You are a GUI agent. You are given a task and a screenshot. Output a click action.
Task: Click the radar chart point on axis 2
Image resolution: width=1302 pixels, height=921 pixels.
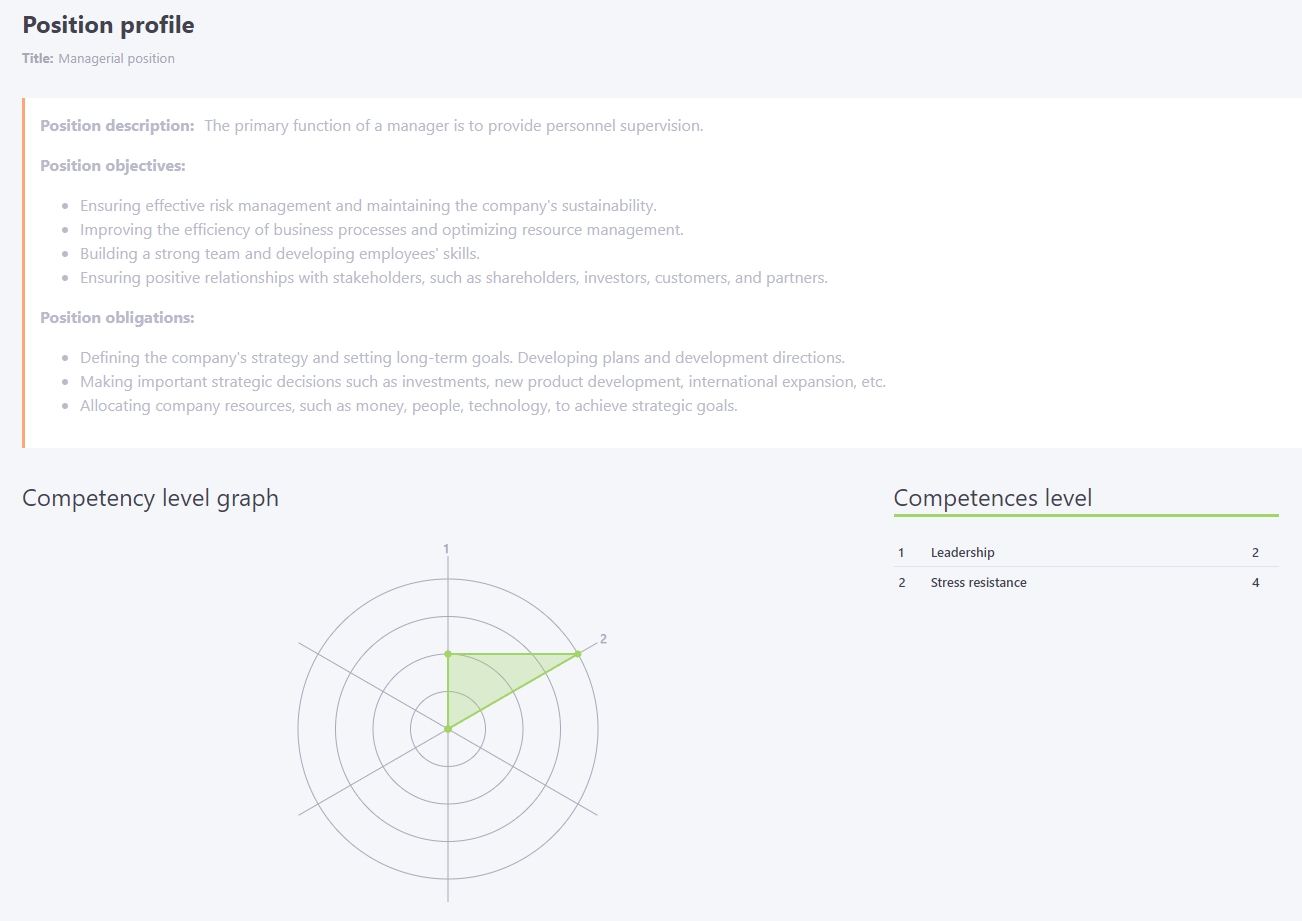click(578, 654)
